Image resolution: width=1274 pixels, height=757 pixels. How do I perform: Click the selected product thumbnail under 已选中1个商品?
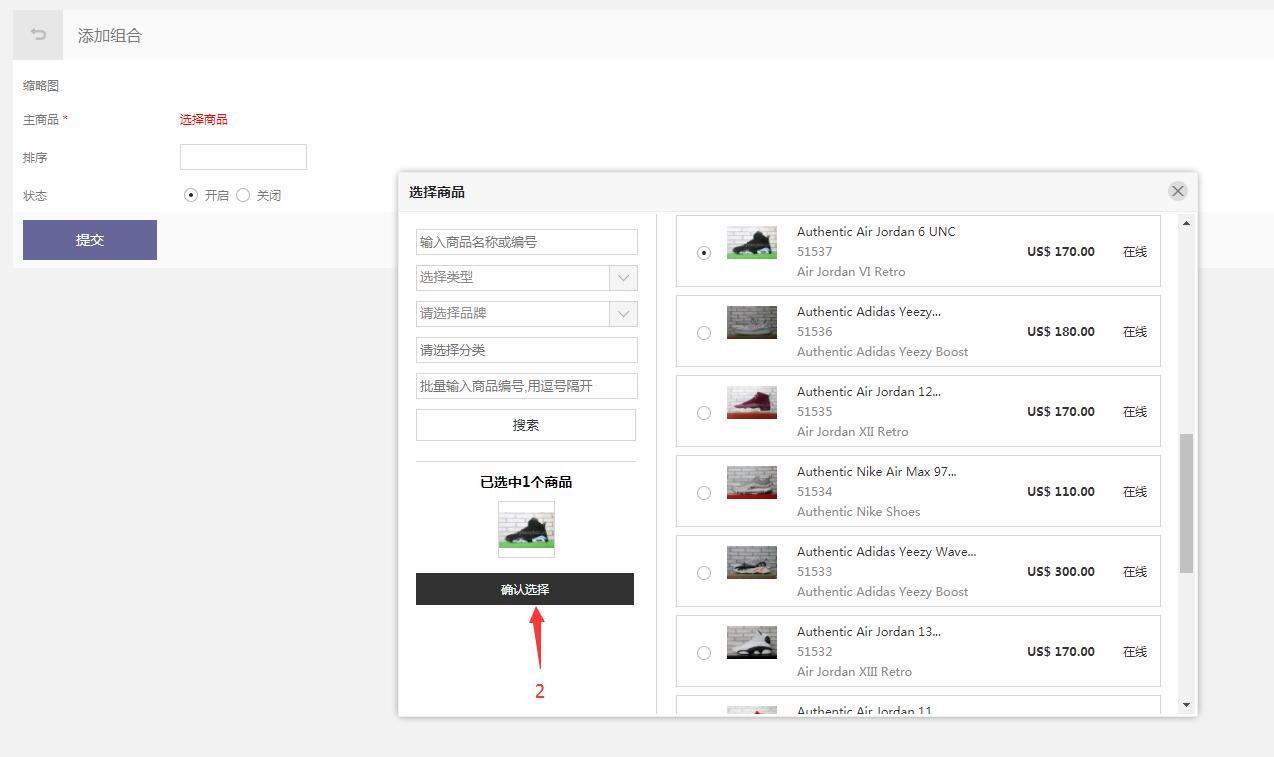(526, 529)
